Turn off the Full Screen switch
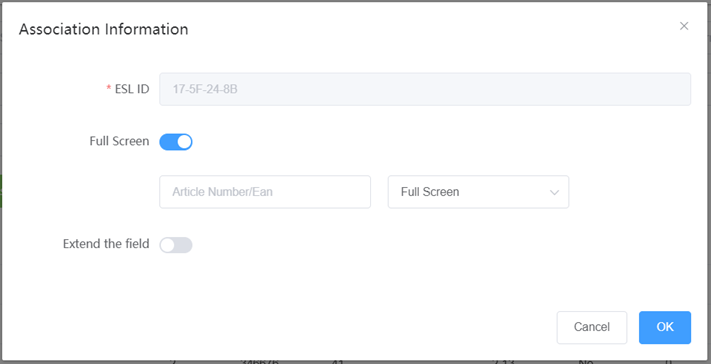 tap(176, 142)
